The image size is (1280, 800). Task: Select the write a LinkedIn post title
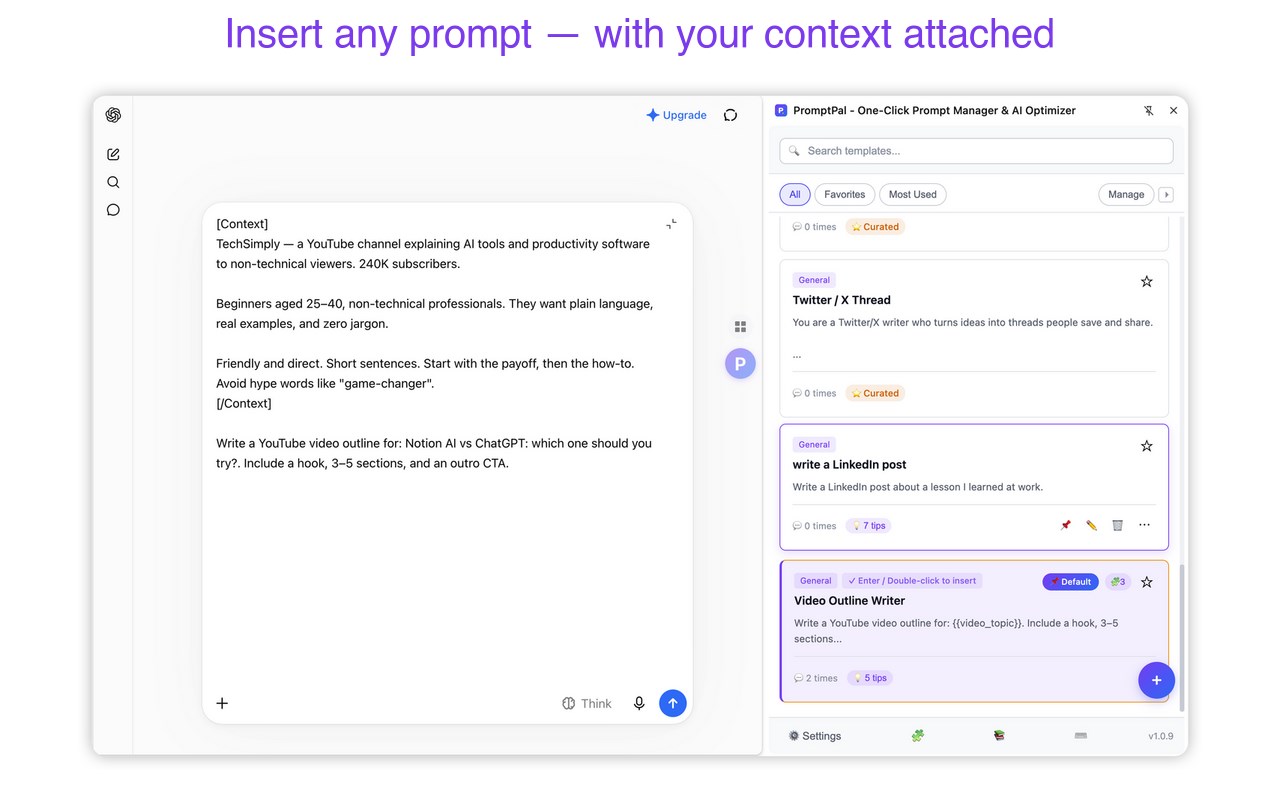click(x=850, y=465)
